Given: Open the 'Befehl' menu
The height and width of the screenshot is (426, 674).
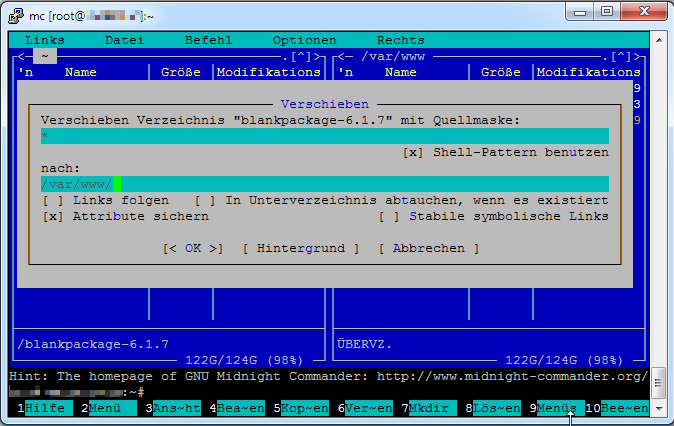Looking at the screenshot, I should click(208, 40).
